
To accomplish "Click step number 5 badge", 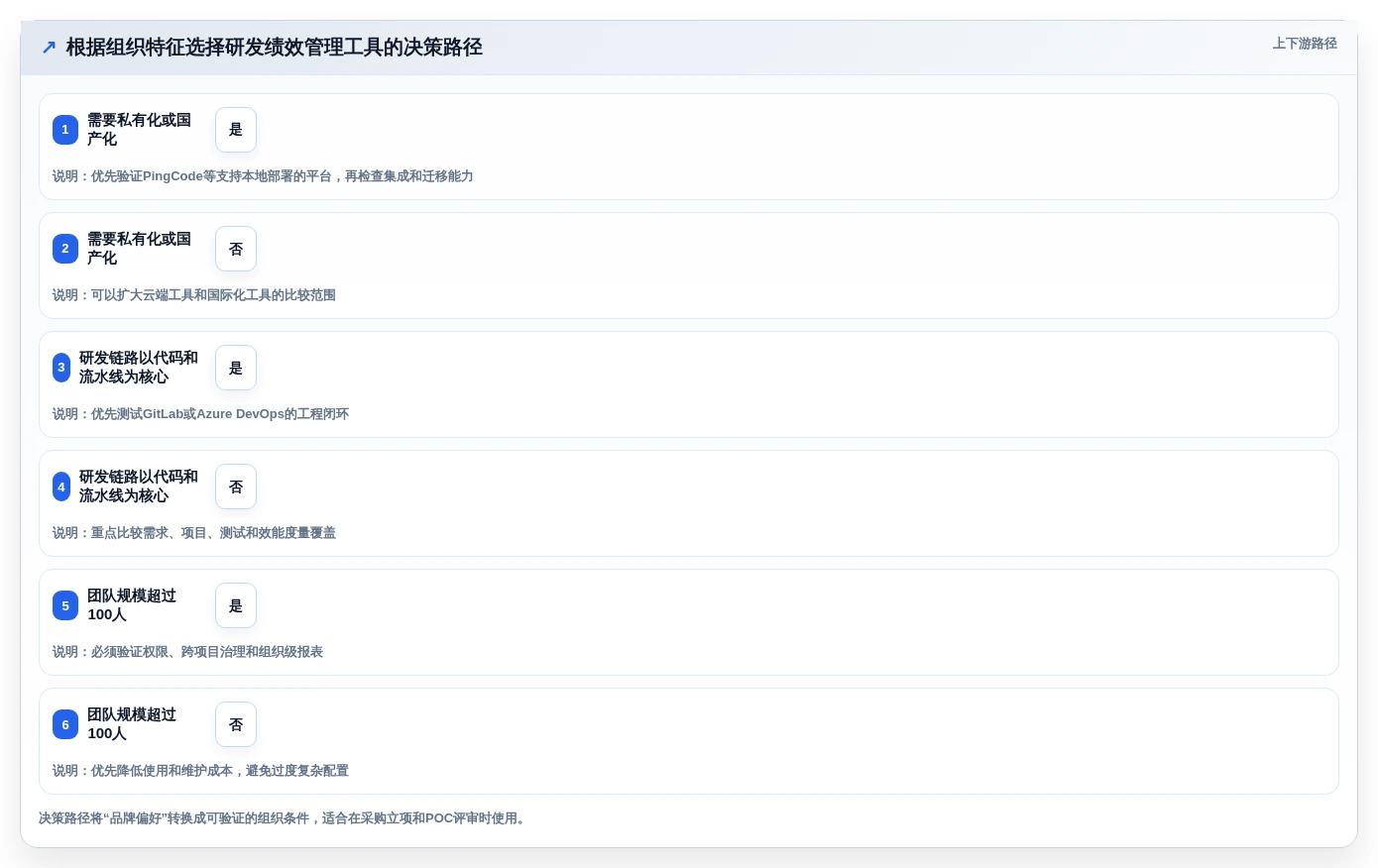I will click(x=65, y=605).
